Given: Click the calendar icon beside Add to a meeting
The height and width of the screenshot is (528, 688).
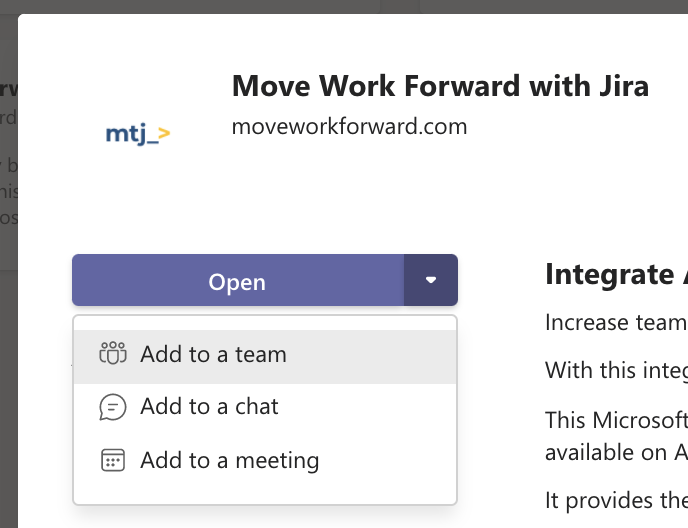Looking at the screenshot, I should coord(113,460).
